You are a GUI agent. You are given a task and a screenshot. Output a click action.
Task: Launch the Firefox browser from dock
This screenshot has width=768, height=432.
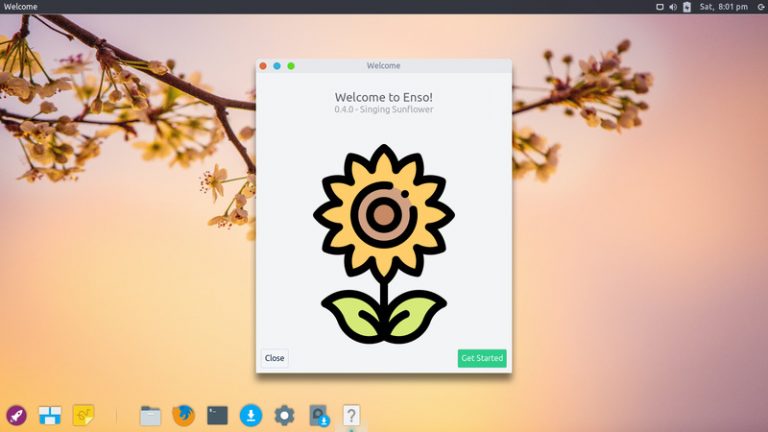pyautogui.click(x=184, y=415)
